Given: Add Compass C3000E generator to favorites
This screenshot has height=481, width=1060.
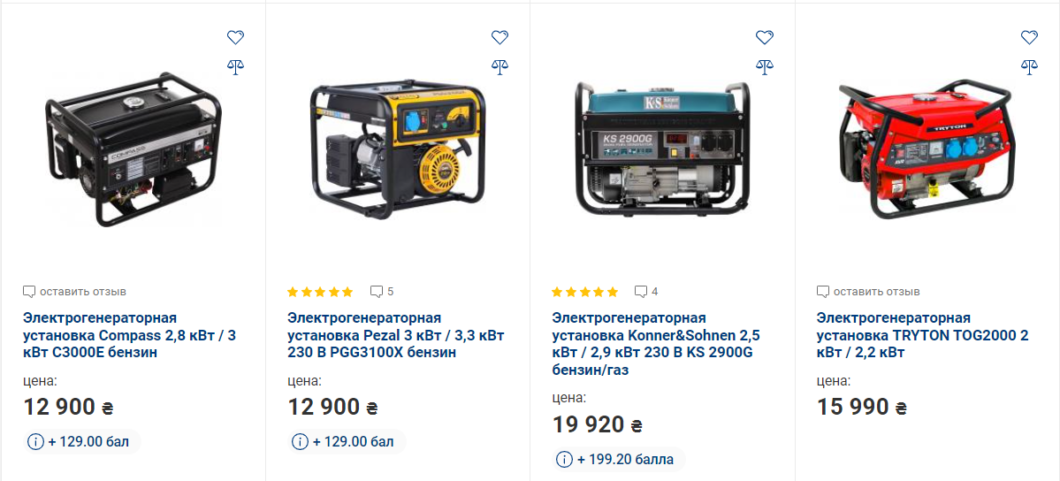Looking at the screenshot, I should click(x=235, y=38).
